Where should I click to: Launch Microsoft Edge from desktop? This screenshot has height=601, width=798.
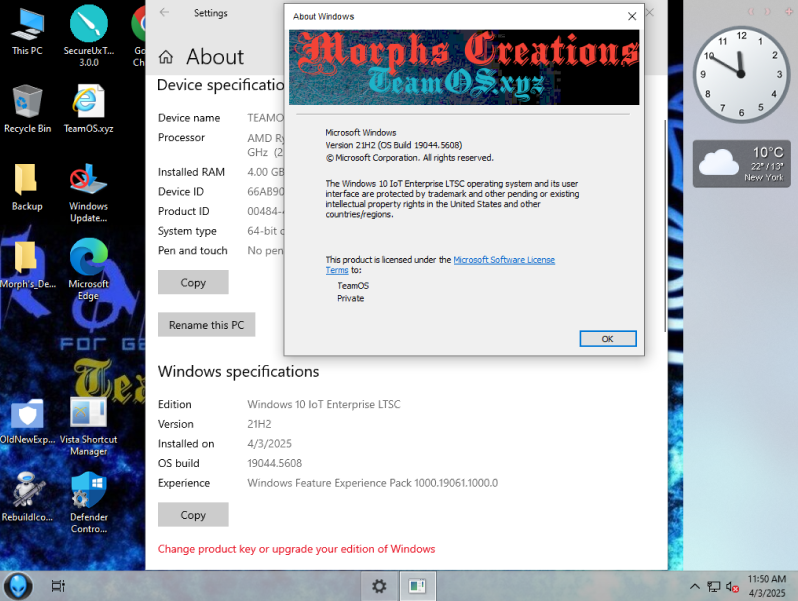coord(89,270)
